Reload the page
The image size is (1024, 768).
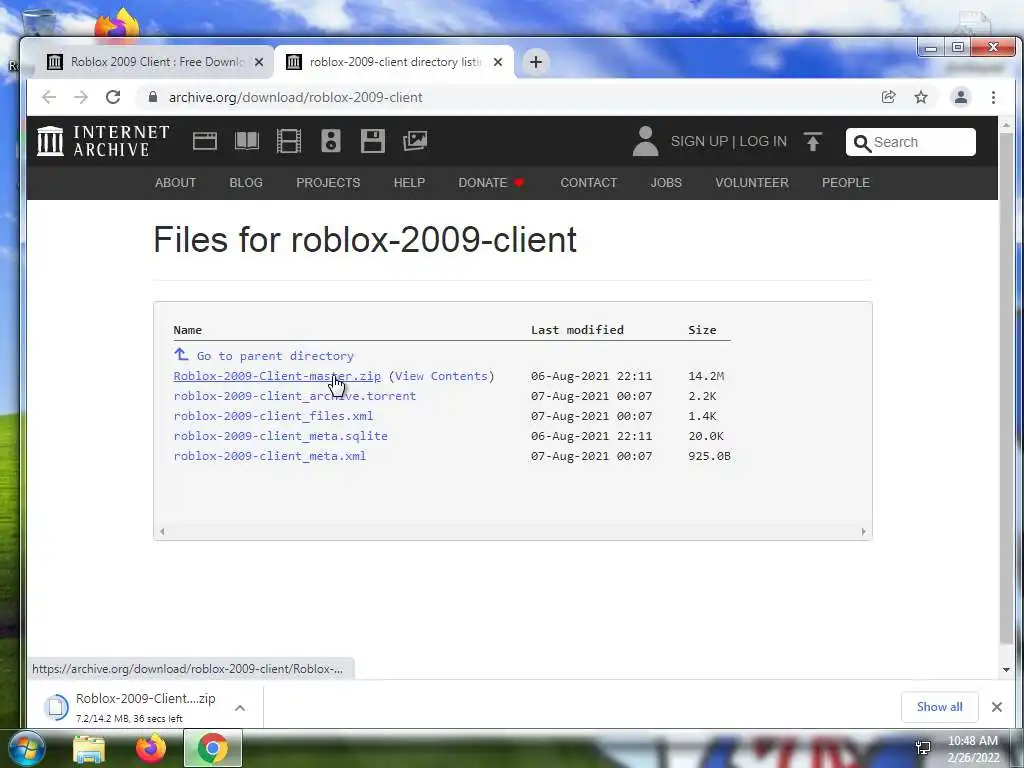113,97
